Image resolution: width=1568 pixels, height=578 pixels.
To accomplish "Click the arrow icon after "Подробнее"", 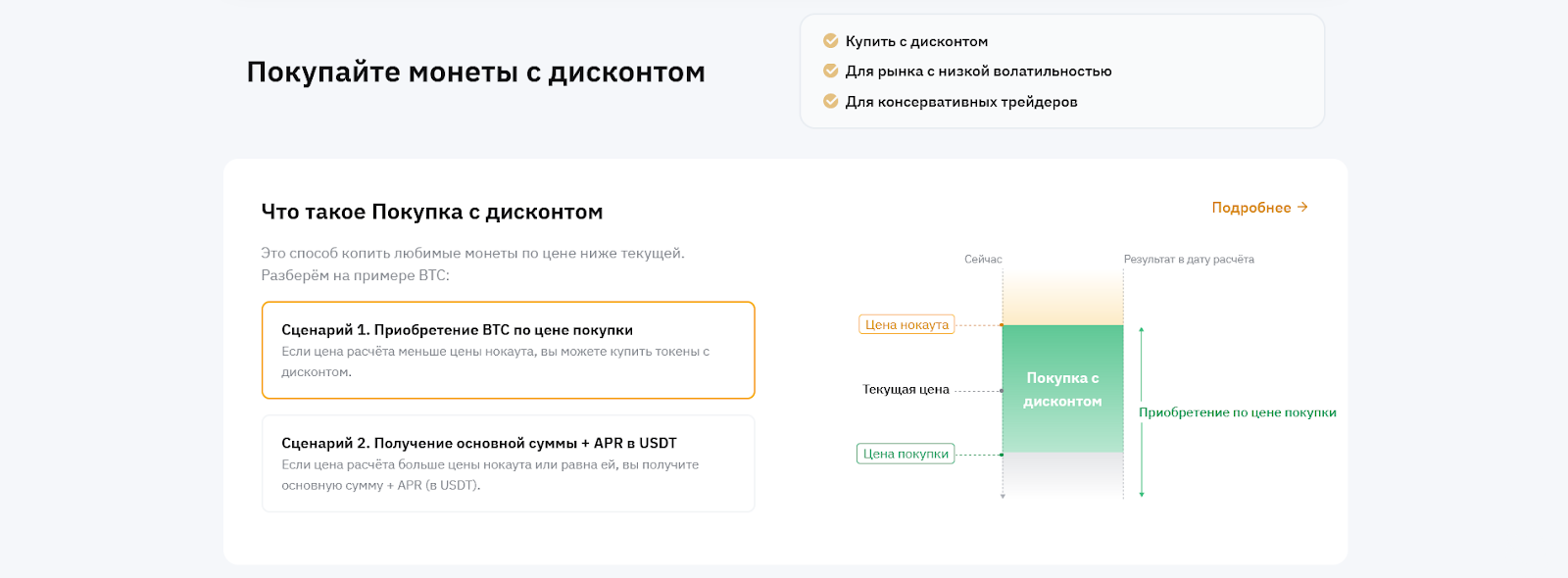I will tap(1302, 208).
